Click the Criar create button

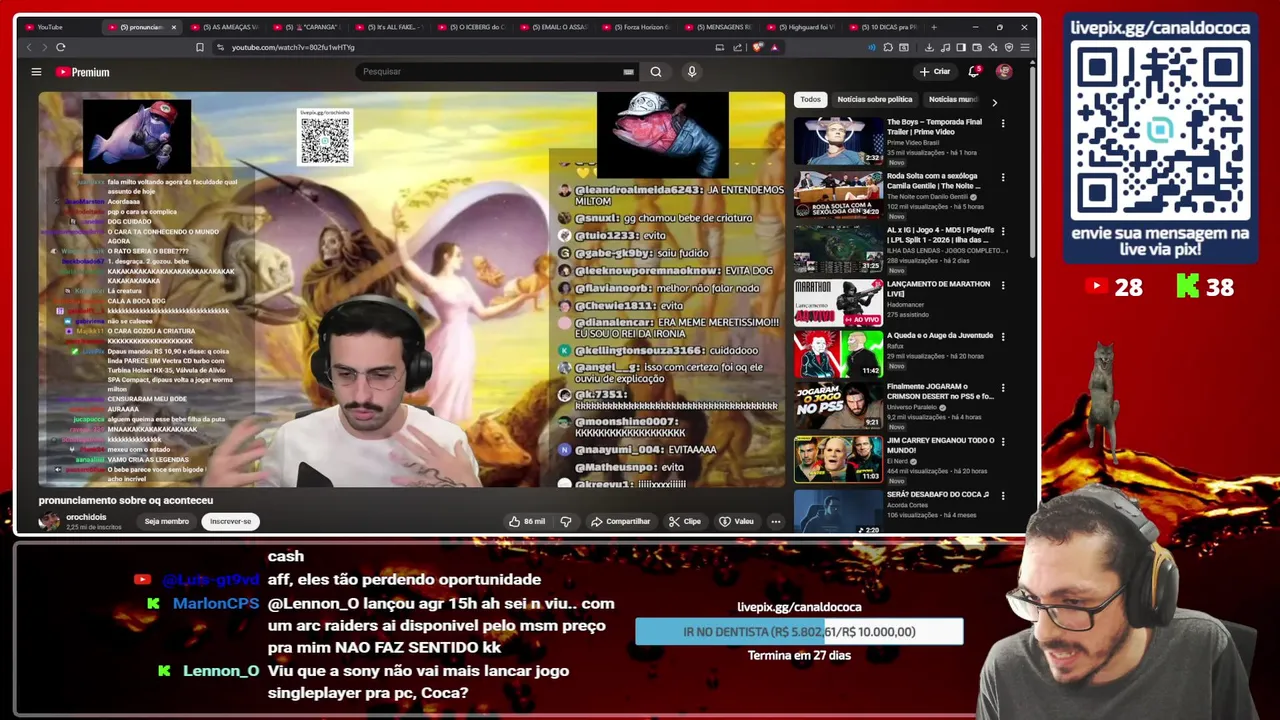(x=934, y=72)
